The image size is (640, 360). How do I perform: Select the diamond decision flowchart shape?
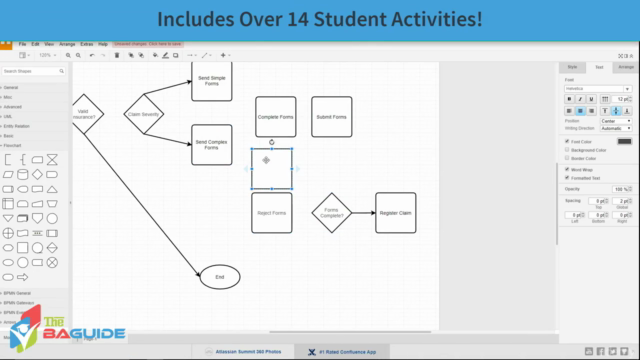tap(37, 175)
